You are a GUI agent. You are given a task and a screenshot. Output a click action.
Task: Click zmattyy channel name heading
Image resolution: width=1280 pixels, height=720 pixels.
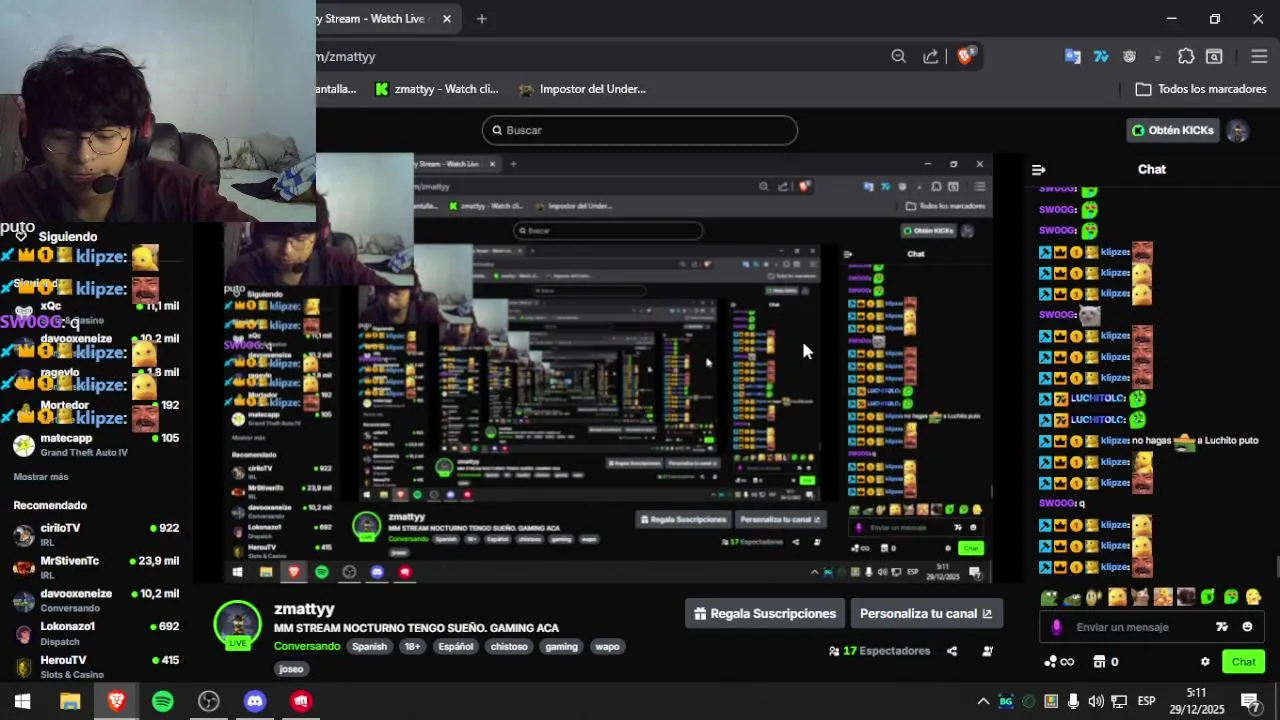point(304,609)
